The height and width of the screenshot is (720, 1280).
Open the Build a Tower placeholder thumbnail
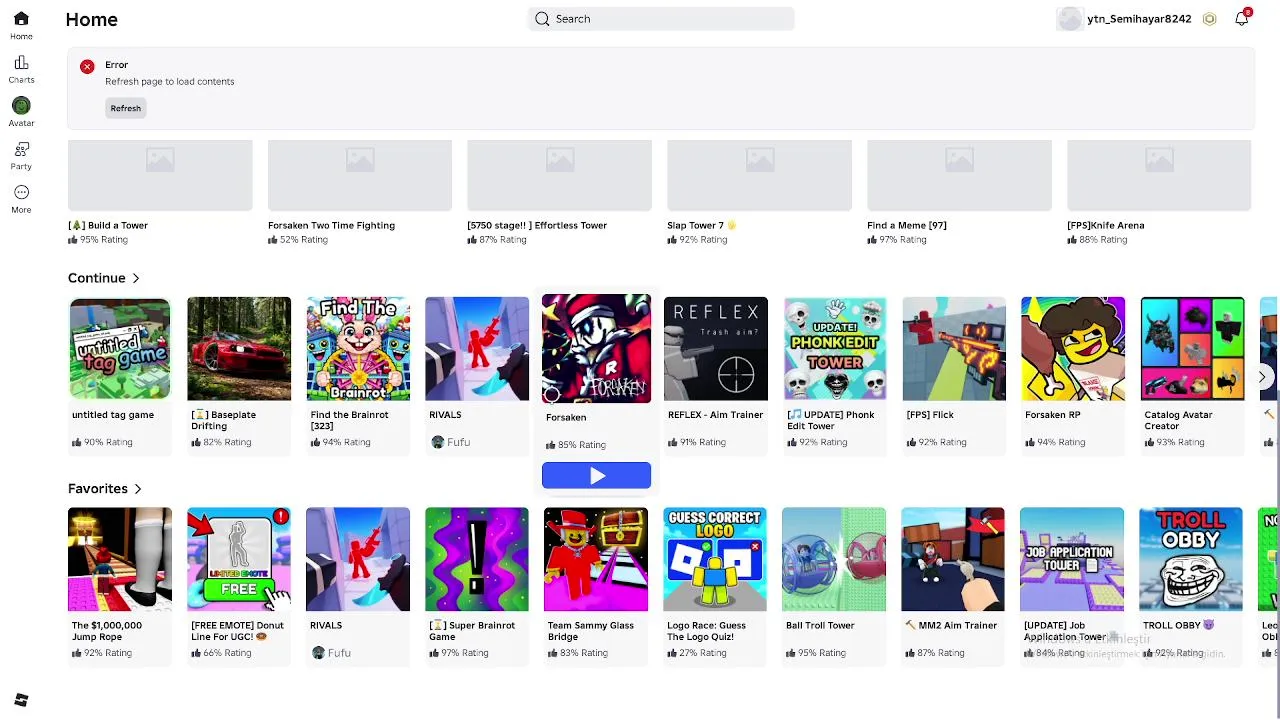[160, 175]
